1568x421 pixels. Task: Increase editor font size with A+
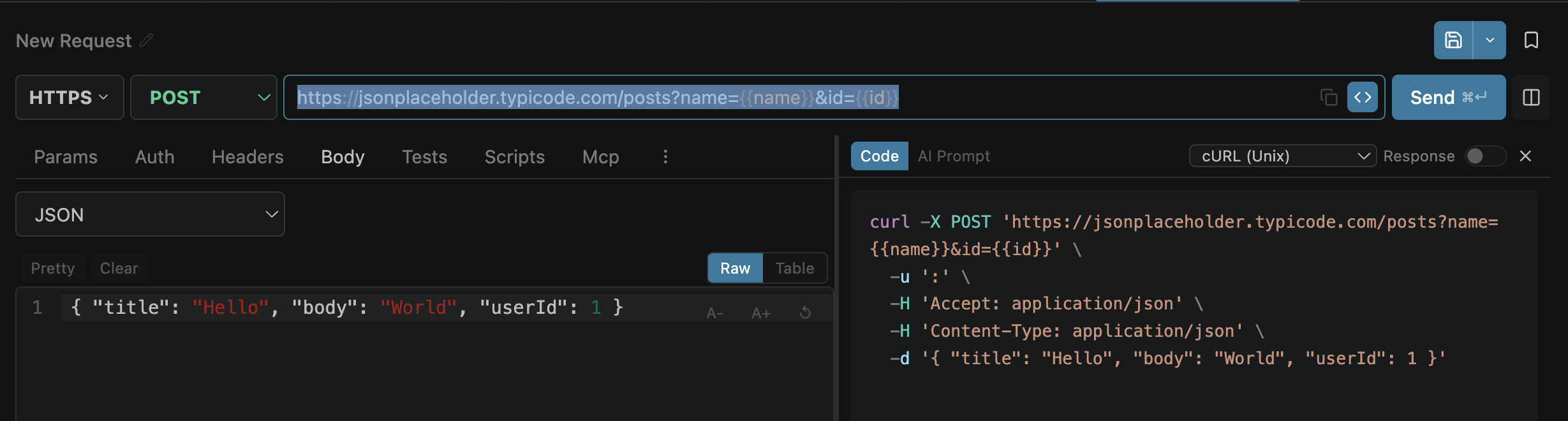tap(760, 313)
